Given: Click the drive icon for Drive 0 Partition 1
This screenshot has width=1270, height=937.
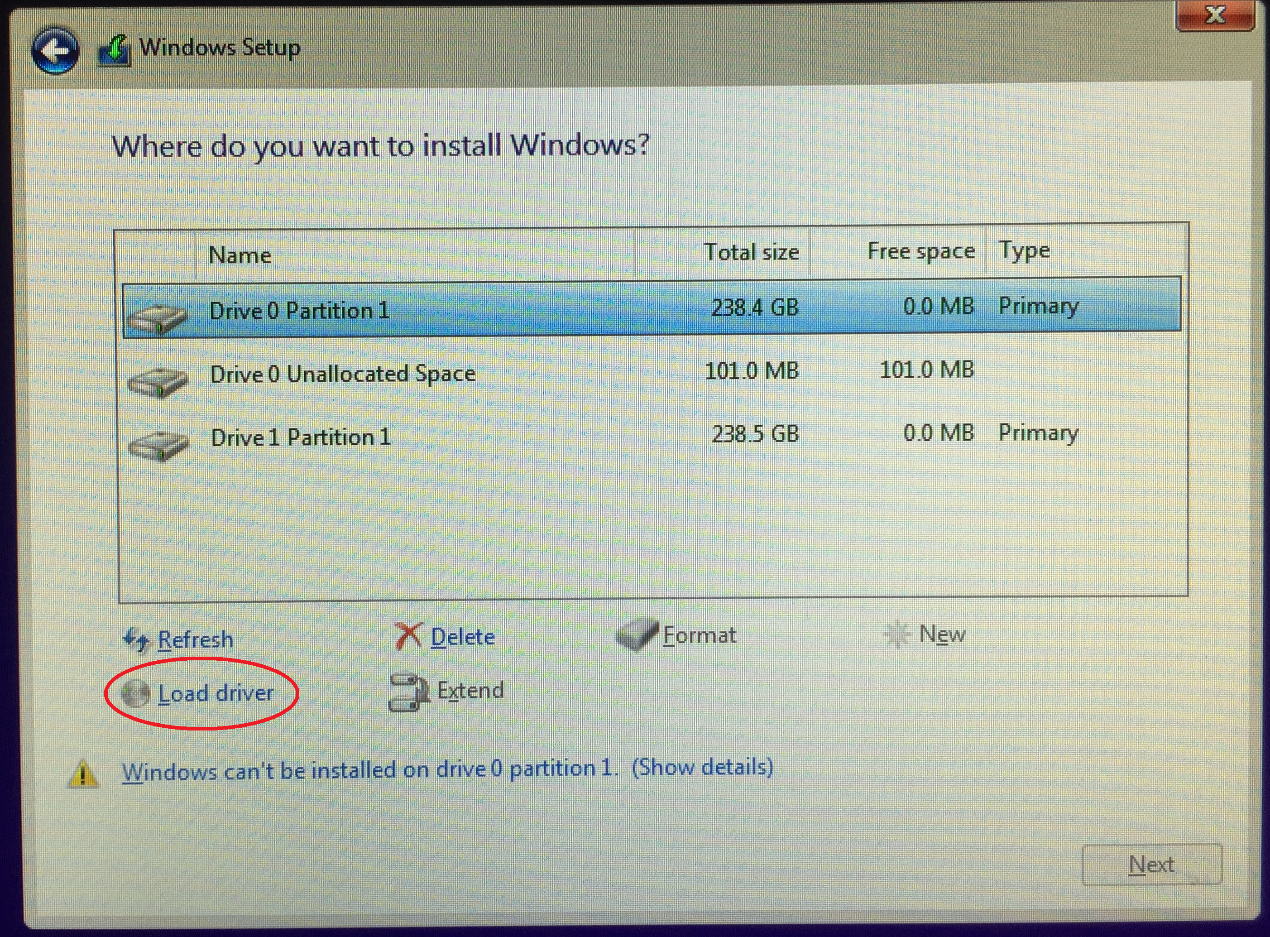Looking at the screenshot, I should tap(158, 317).
